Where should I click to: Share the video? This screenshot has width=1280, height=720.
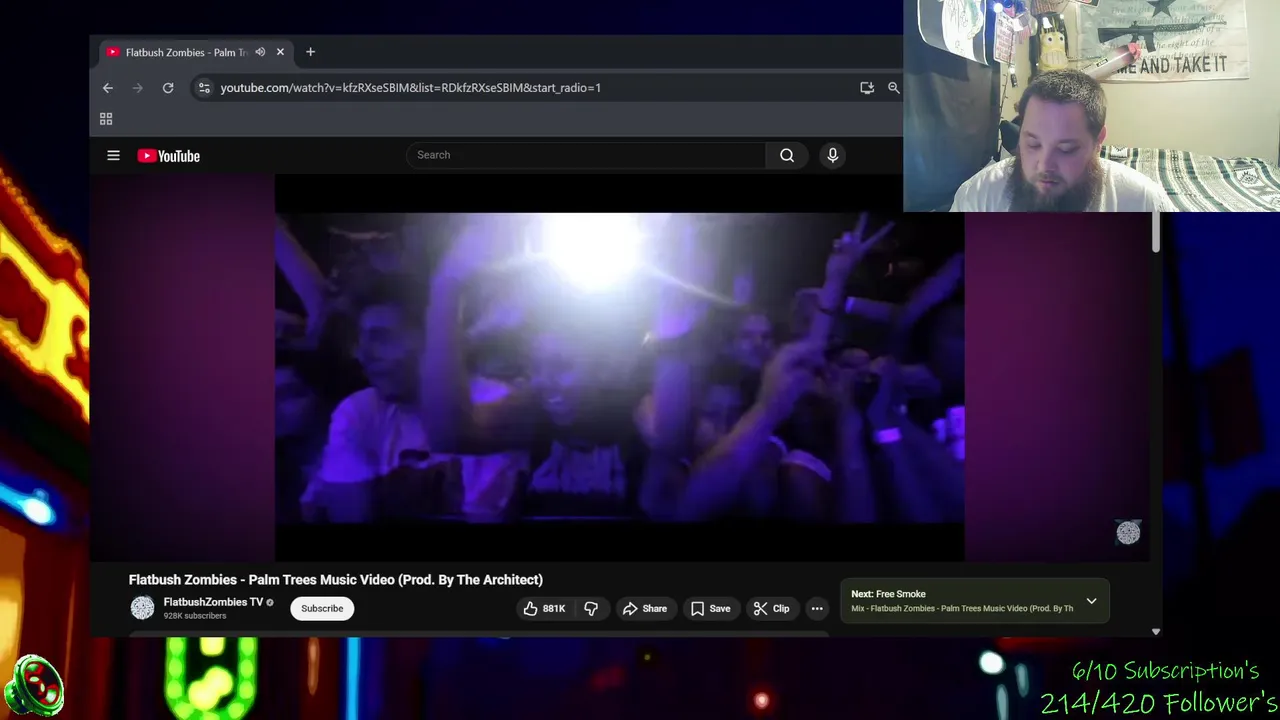(x=645, y=608)
